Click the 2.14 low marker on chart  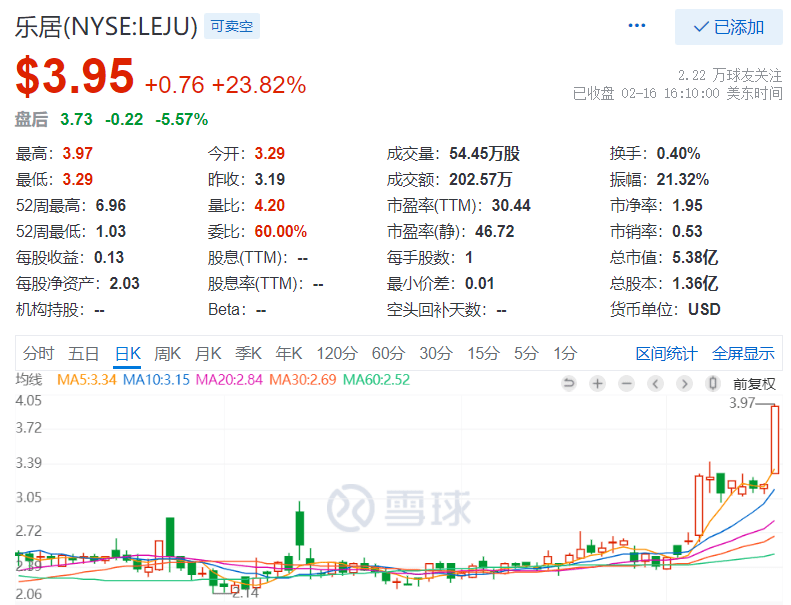click(246, 593)
